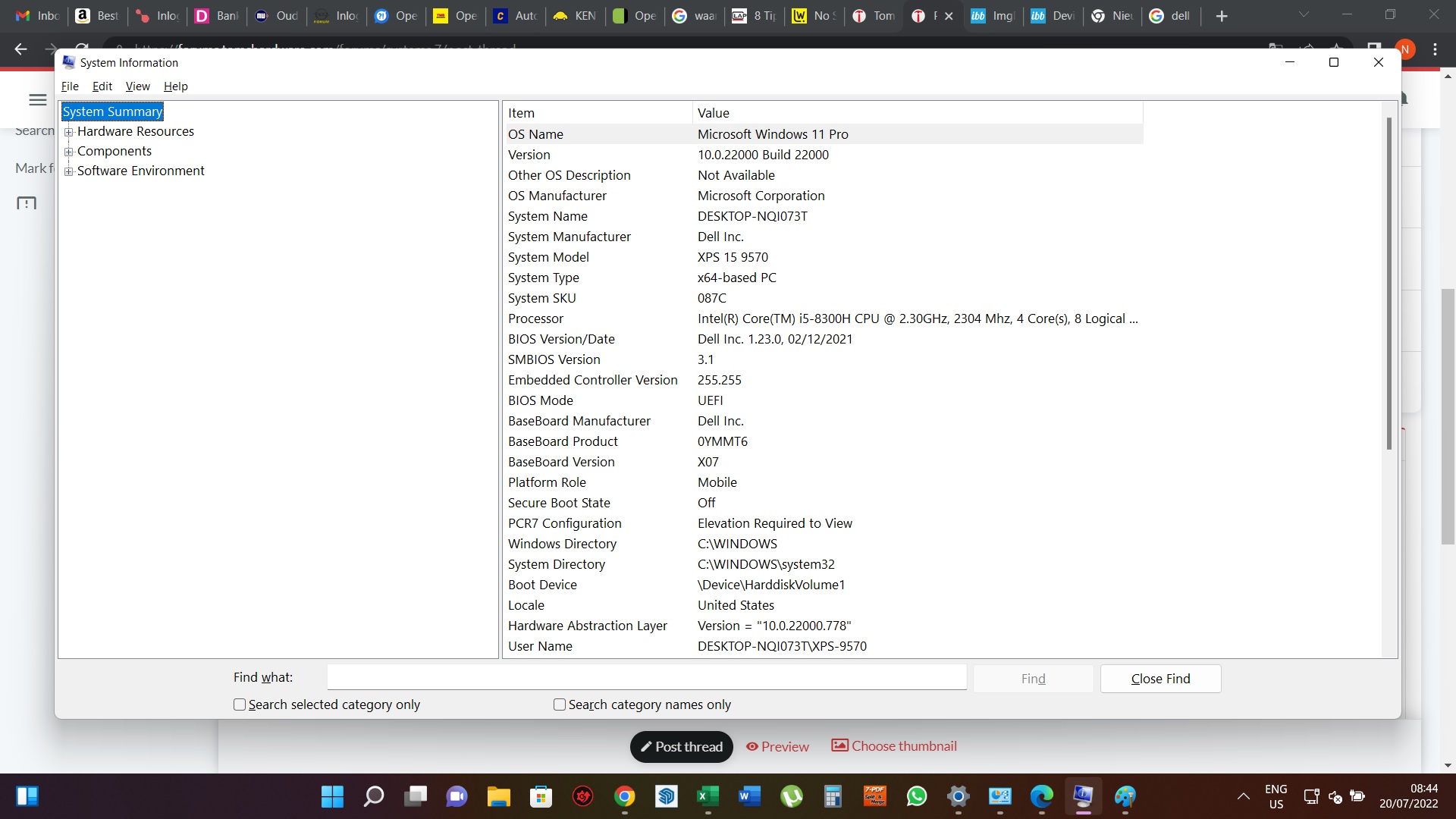Open the Windows Start menu
1456x819 pixels.
(x=332, y=796)
